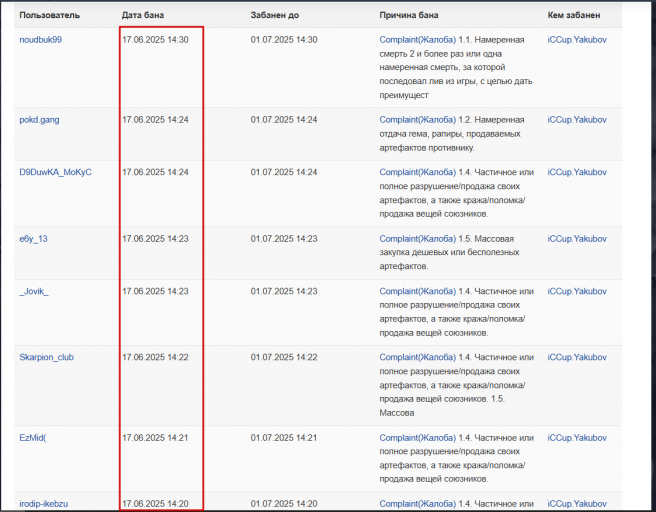Open iCCup.Yakubov admin link in _Jovik_ row
Screen dimensions: 656x512
pyautogui.click(x=577, y=291)
